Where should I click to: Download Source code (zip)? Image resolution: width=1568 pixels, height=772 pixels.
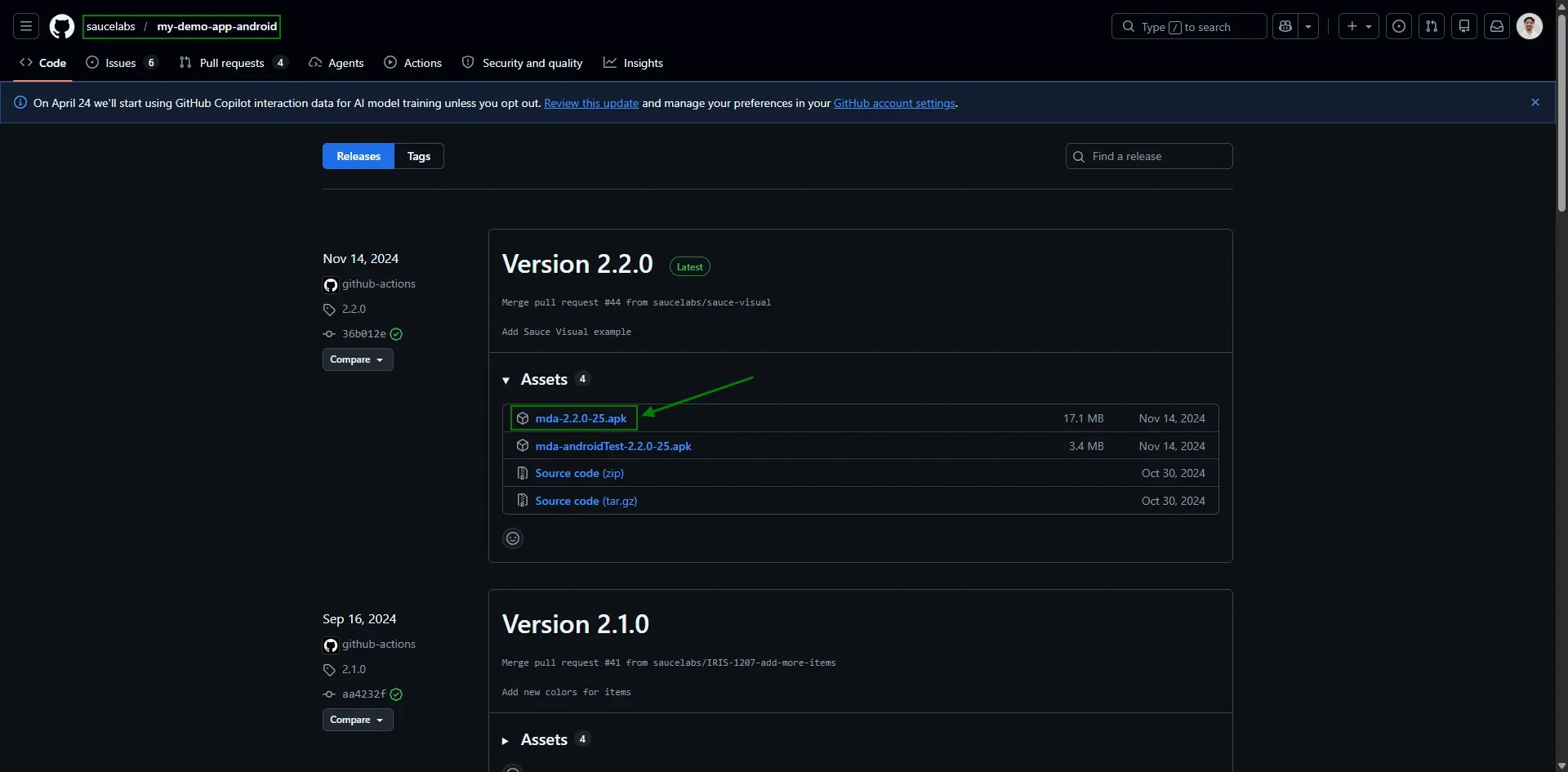click(x=579, y=473)
